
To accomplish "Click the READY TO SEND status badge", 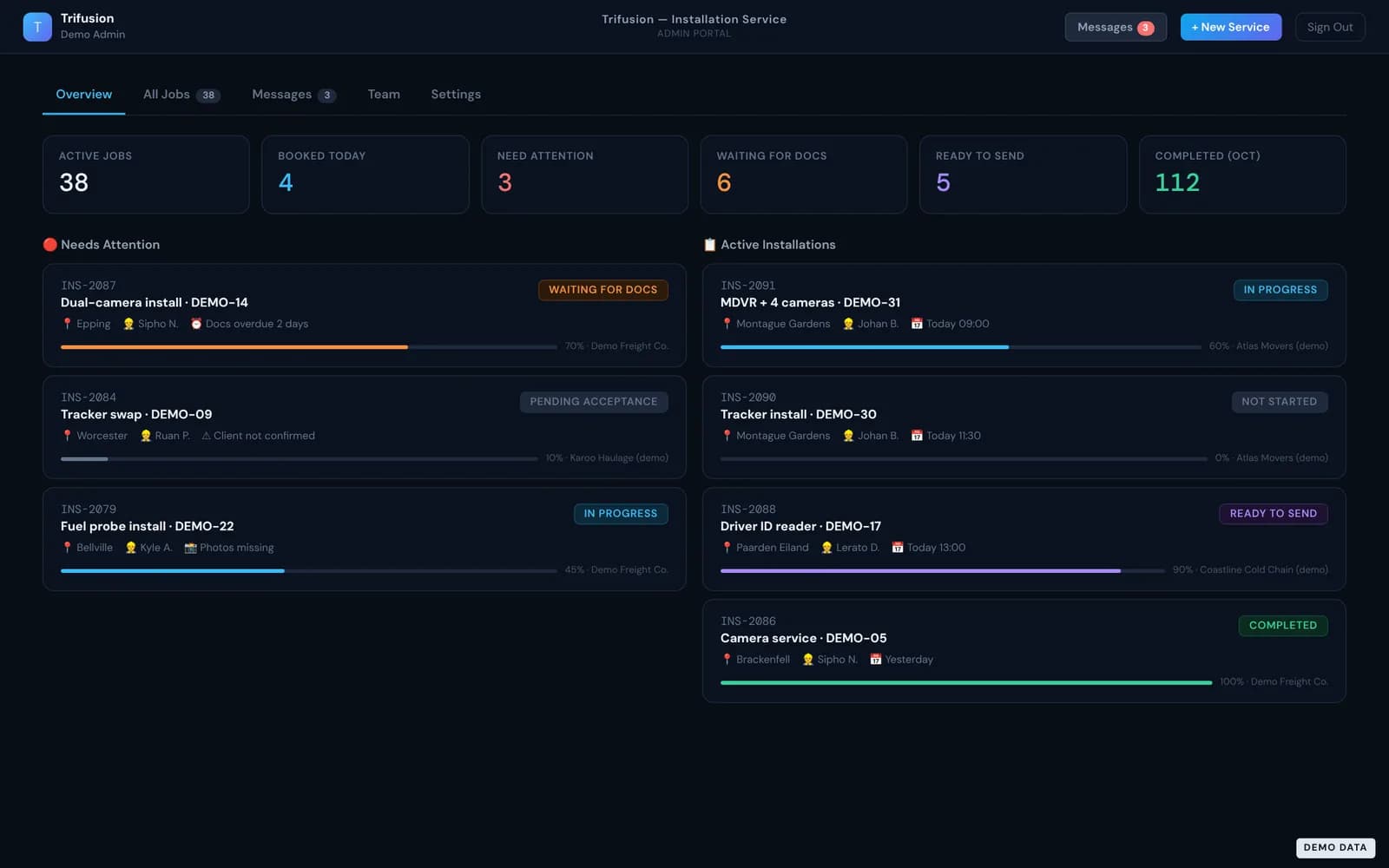I will tap(1274, 514).
